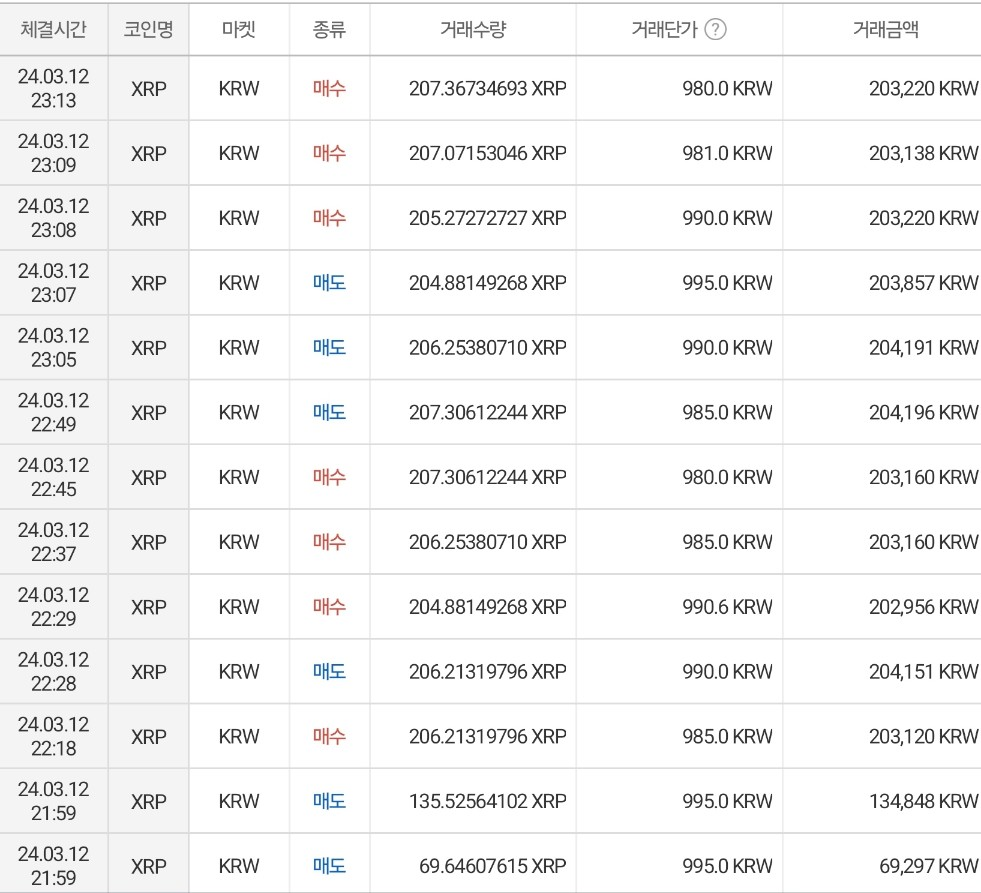Select the 종류 column header
Image resolution: width=981 pixels, height=893 pixels.
(x=329, y=29)
